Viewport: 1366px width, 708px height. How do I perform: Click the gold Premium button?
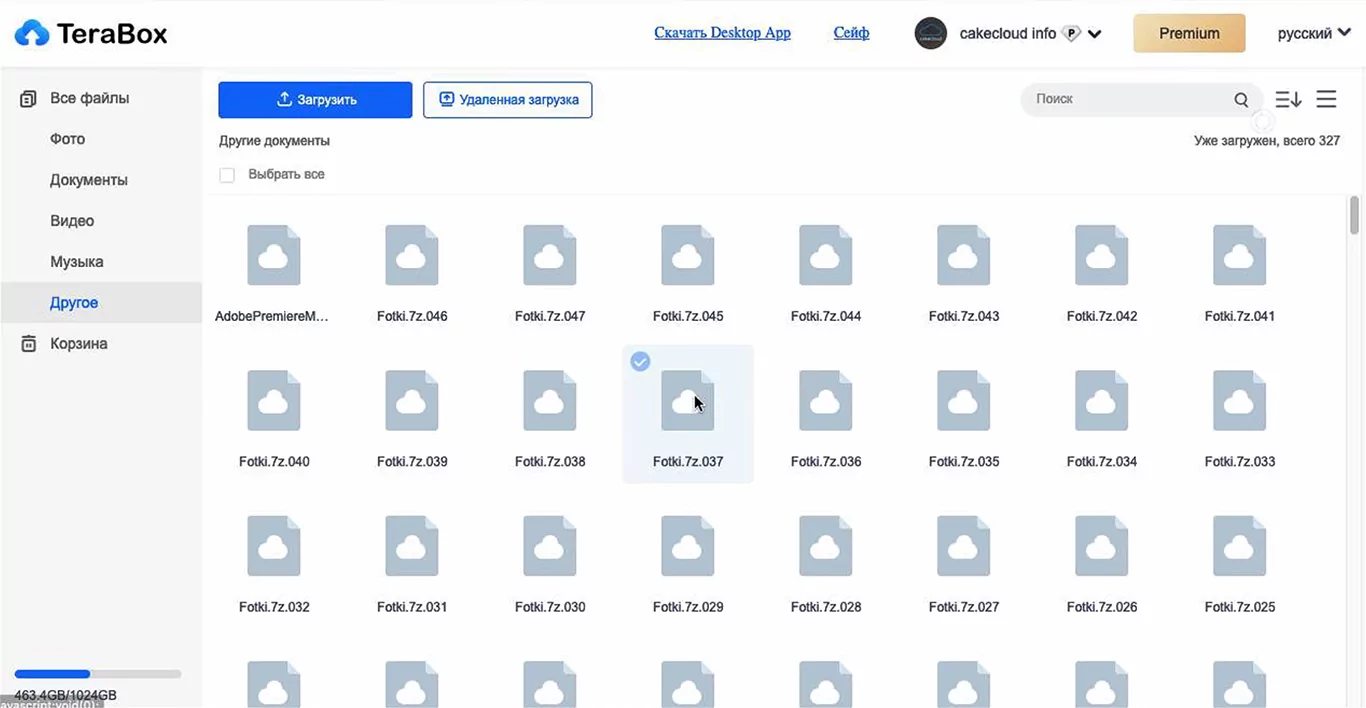[x=1189, y=33]
